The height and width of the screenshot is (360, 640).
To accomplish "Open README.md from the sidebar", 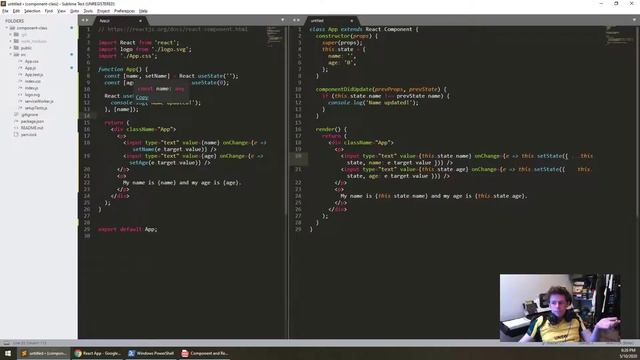I will [32, 128].
